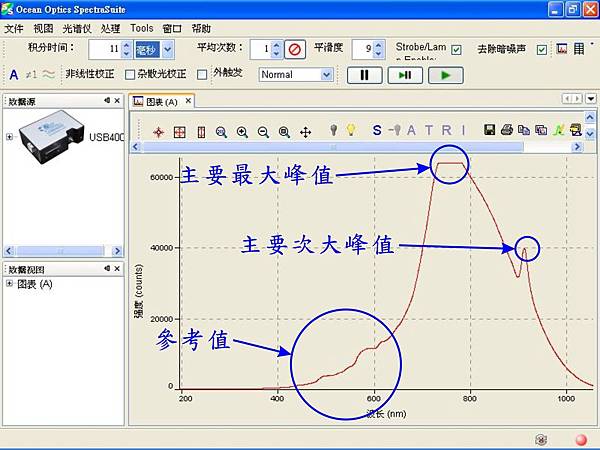Image resolution: width=600 pixels, height=450 pixels.
Task: Close the 数据源 panel
Action: click(x=117, y=101)
